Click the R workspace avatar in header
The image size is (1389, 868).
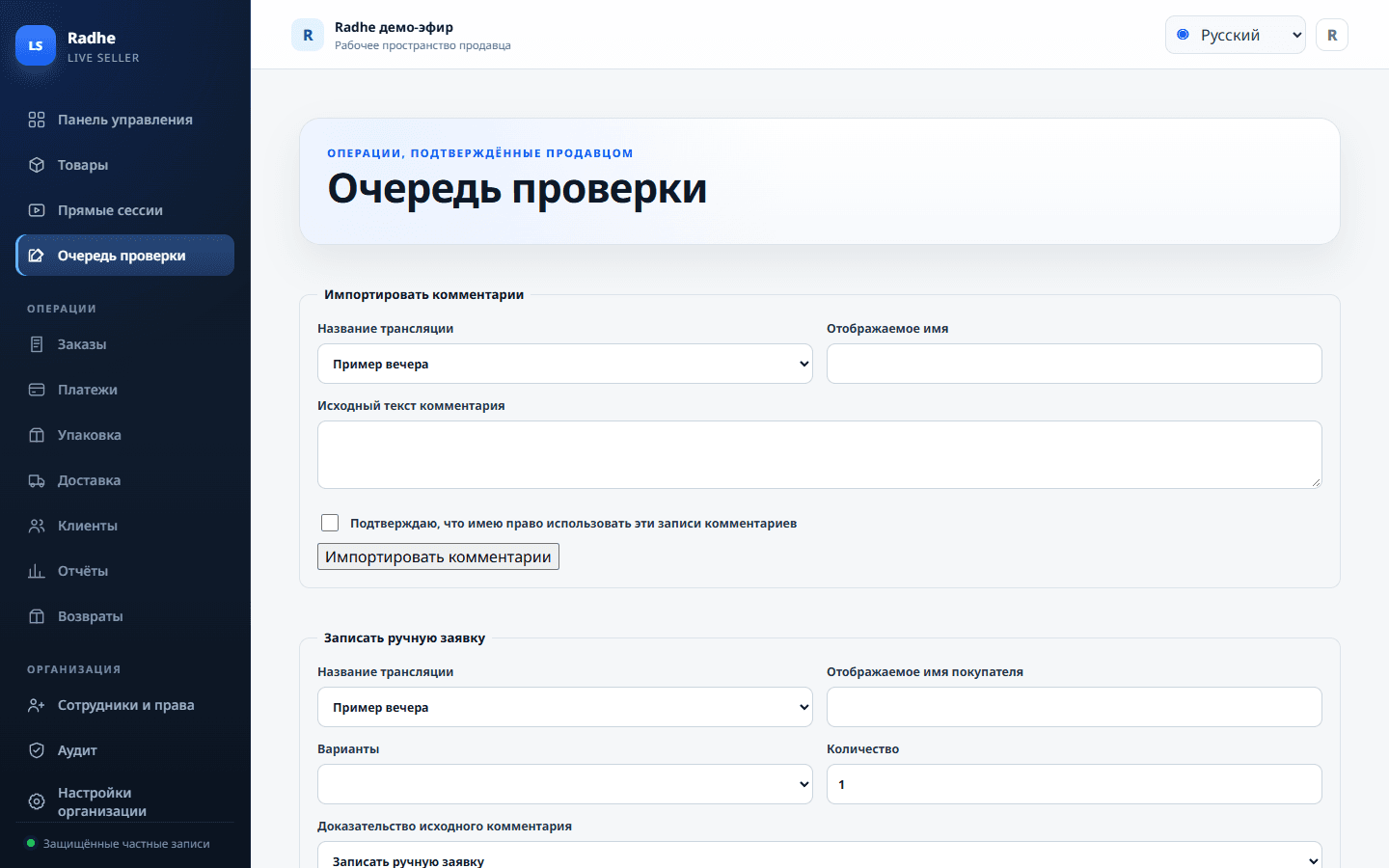pyautogui.click(x=308, y=35)
